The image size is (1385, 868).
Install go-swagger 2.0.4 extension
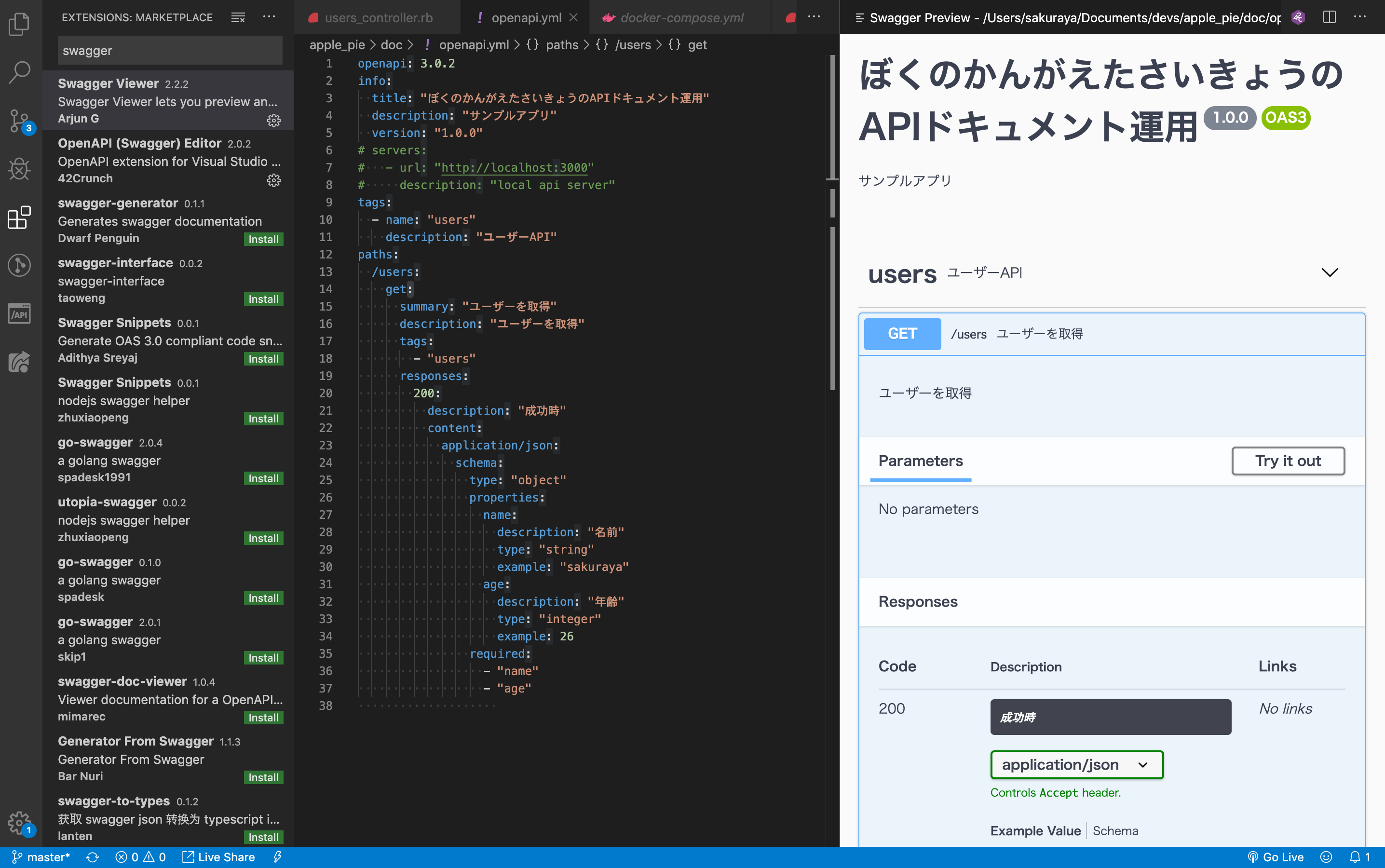coord(263,478)
